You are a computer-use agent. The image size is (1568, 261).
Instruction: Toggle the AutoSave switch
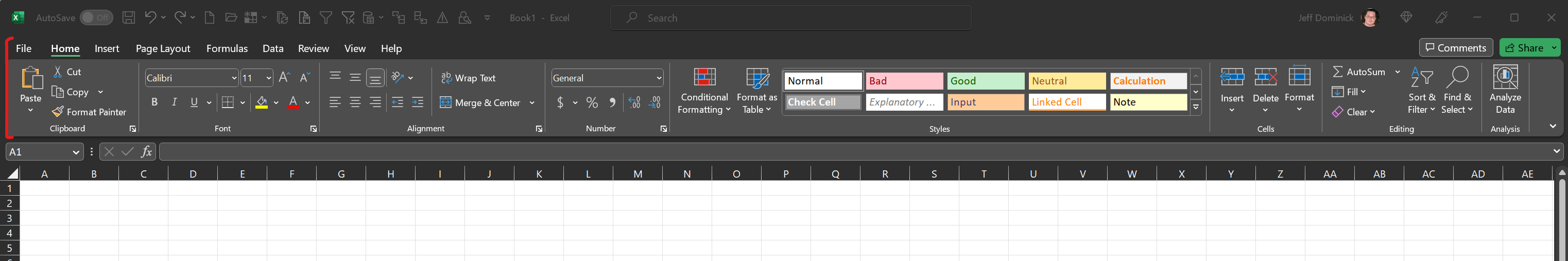[96, 18]
